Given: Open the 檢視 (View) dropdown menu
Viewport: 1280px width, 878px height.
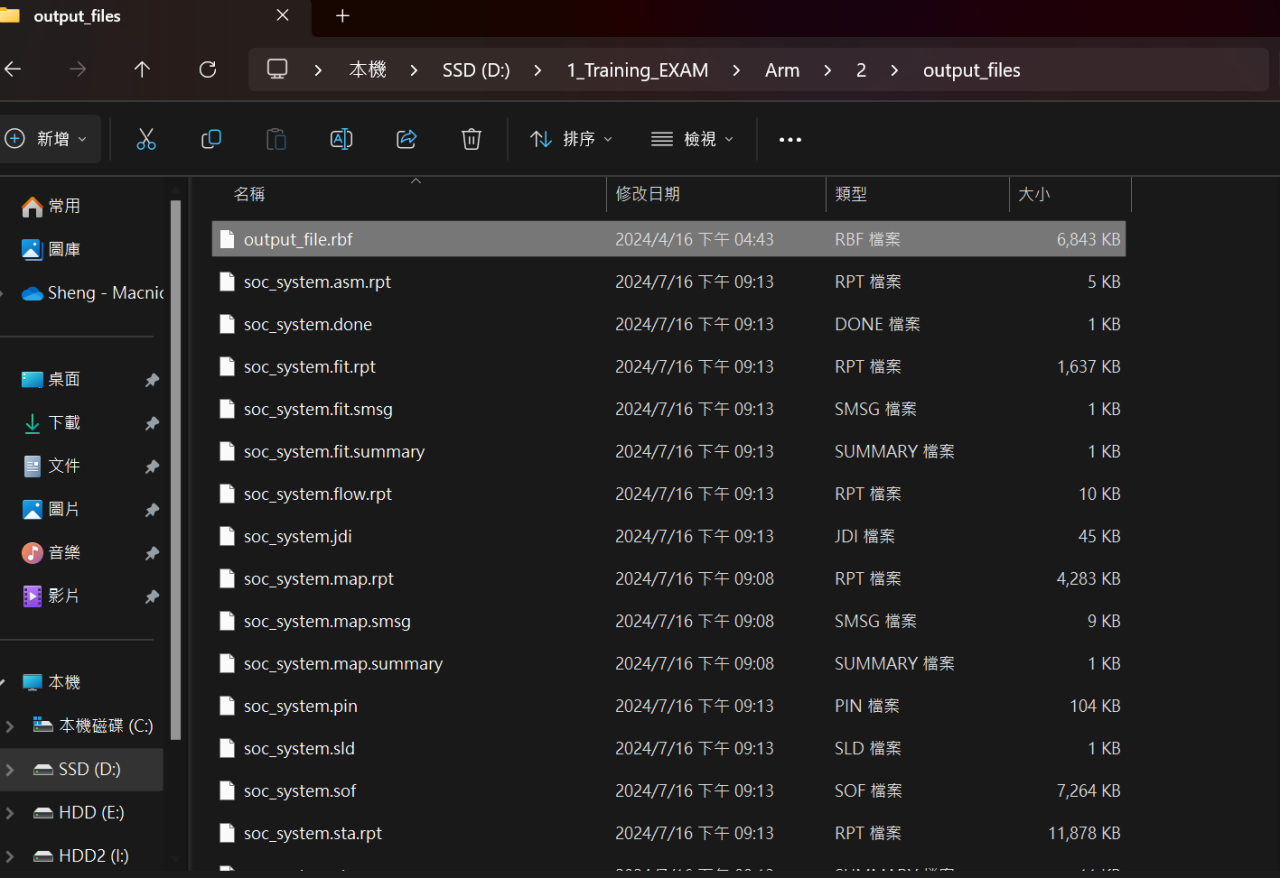Looking at the screenshot, I should pyautogui.click(x=692, y=139).
